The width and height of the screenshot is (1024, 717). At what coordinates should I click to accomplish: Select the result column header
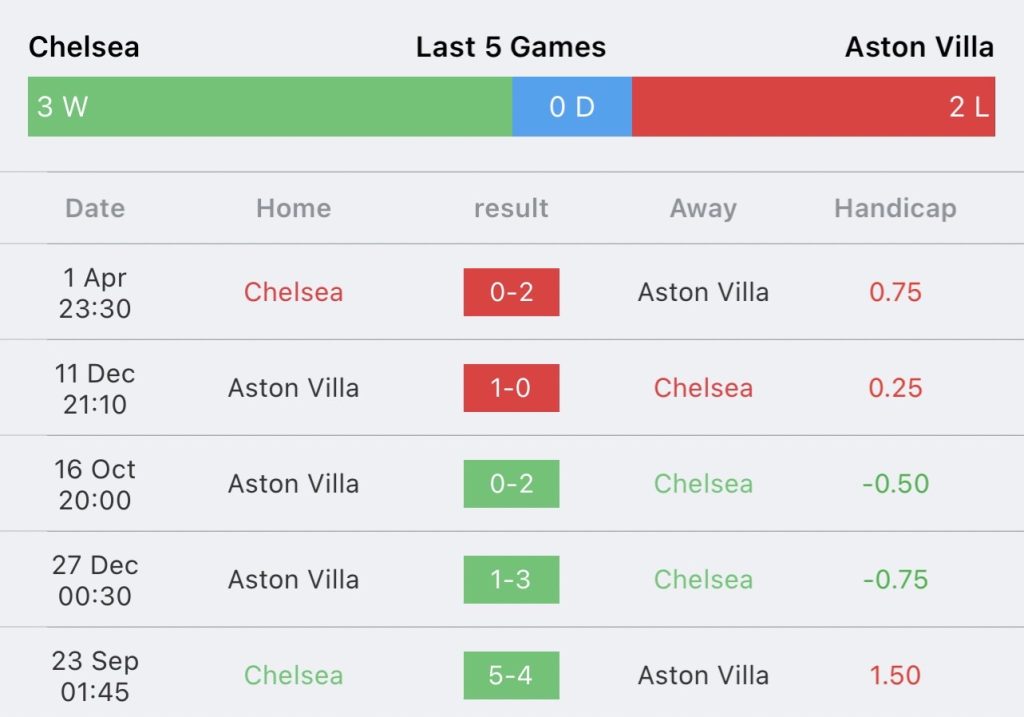pyautogui.click(x=511, y=208)
